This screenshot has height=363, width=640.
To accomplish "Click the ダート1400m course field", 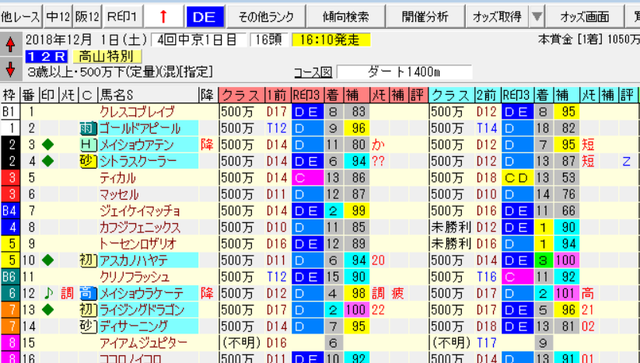I will click(404, 72).
